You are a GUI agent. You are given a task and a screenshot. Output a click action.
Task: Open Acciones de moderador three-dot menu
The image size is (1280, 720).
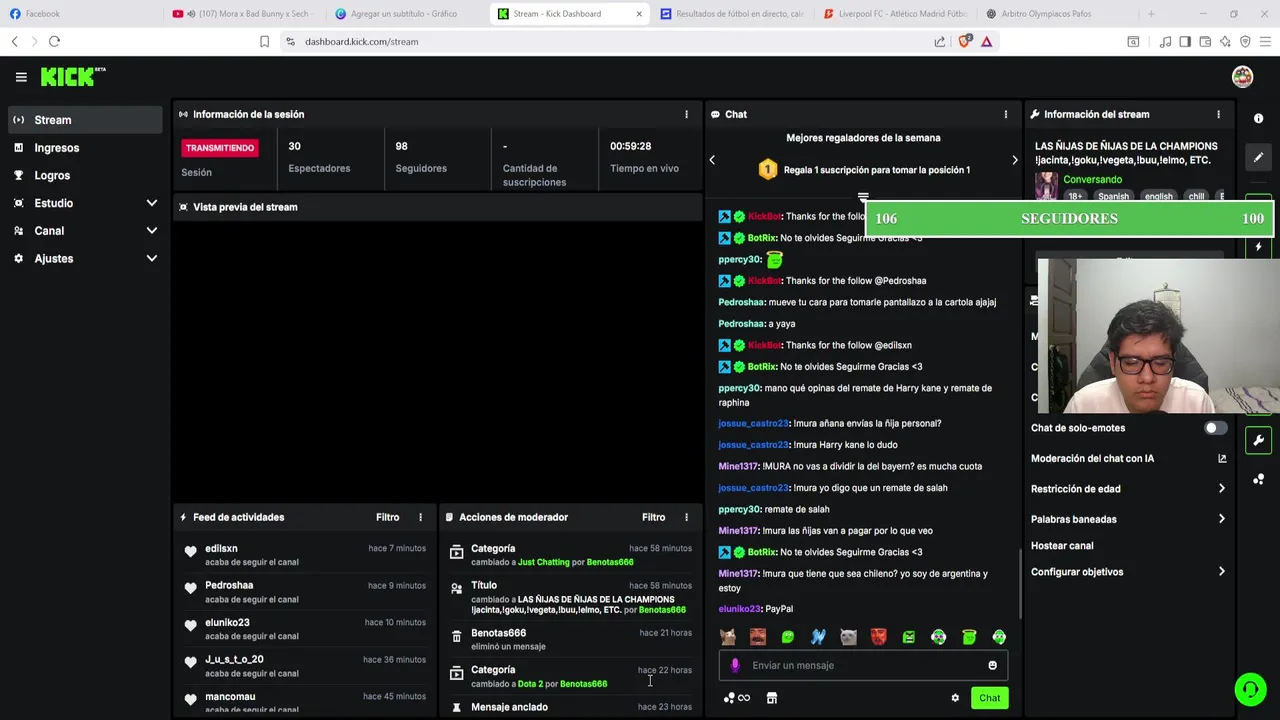pos(686,517)
